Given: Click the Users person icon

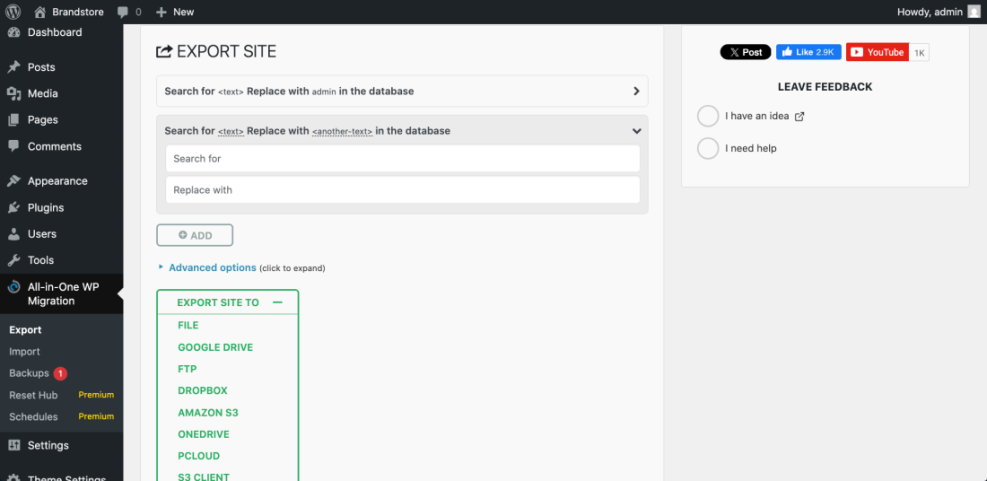Looking at the screenshot, I should coord(14,234).
